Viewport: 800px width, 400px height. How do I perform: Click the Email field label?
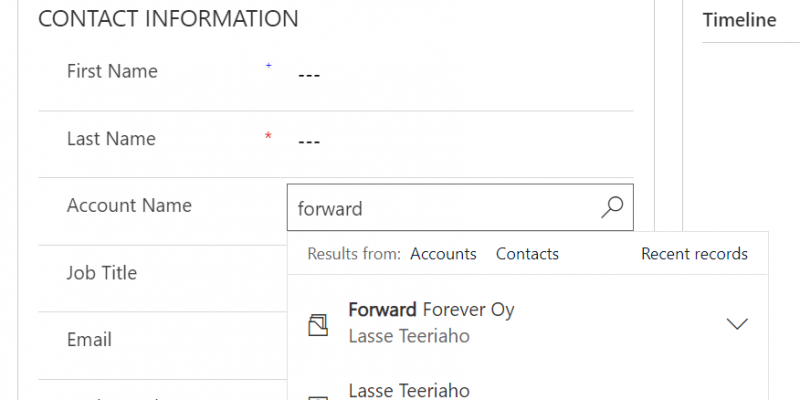(89, 340)
